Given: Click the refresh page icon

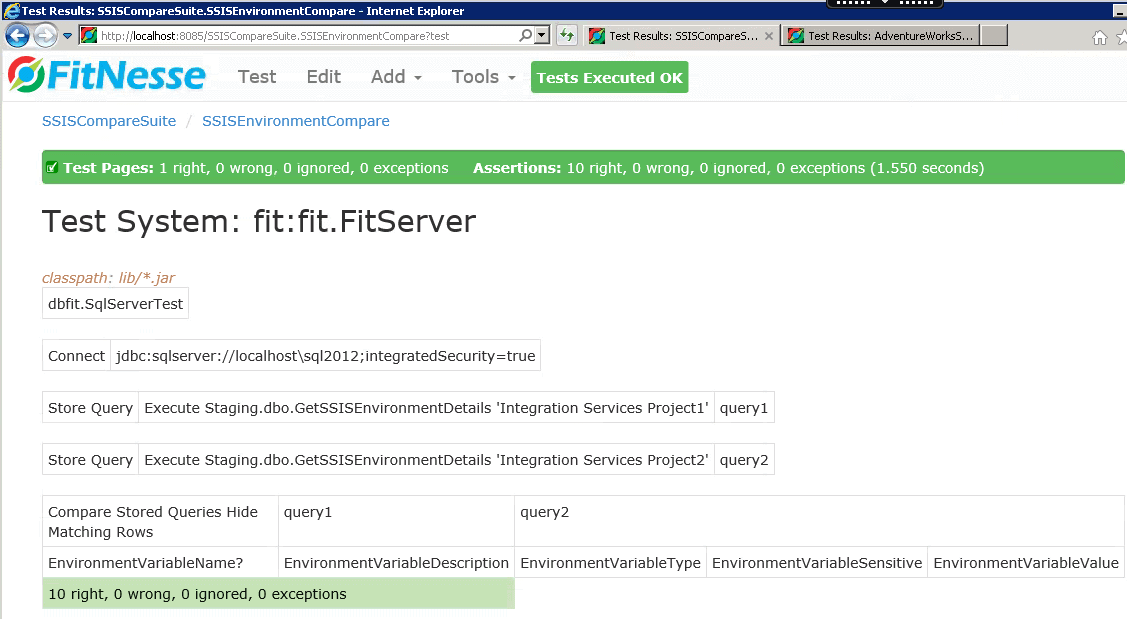Looking at the screenshot, I should (x=567, y=35).
